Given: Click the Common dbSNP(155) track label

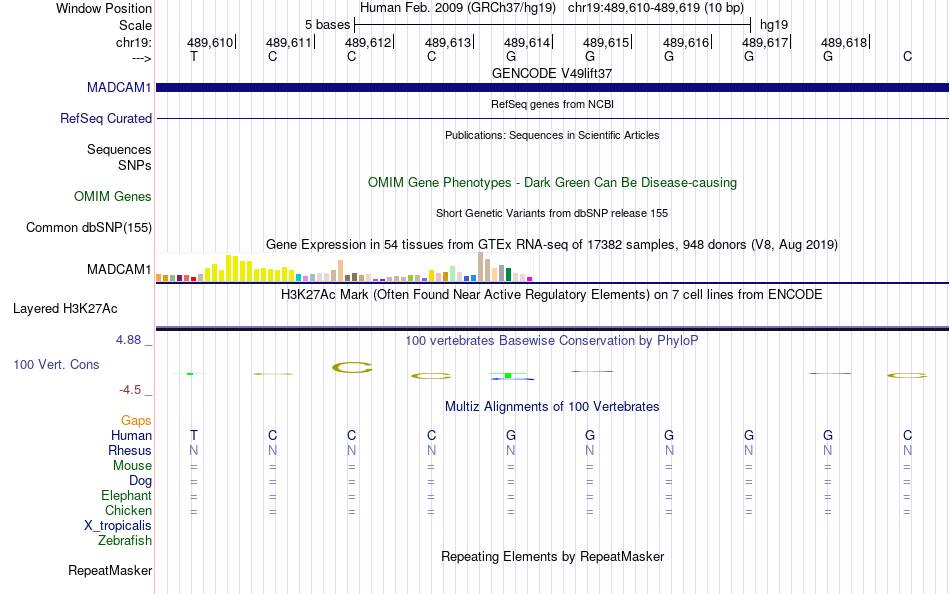Looking at the screenshot, I should pos(89,227).
